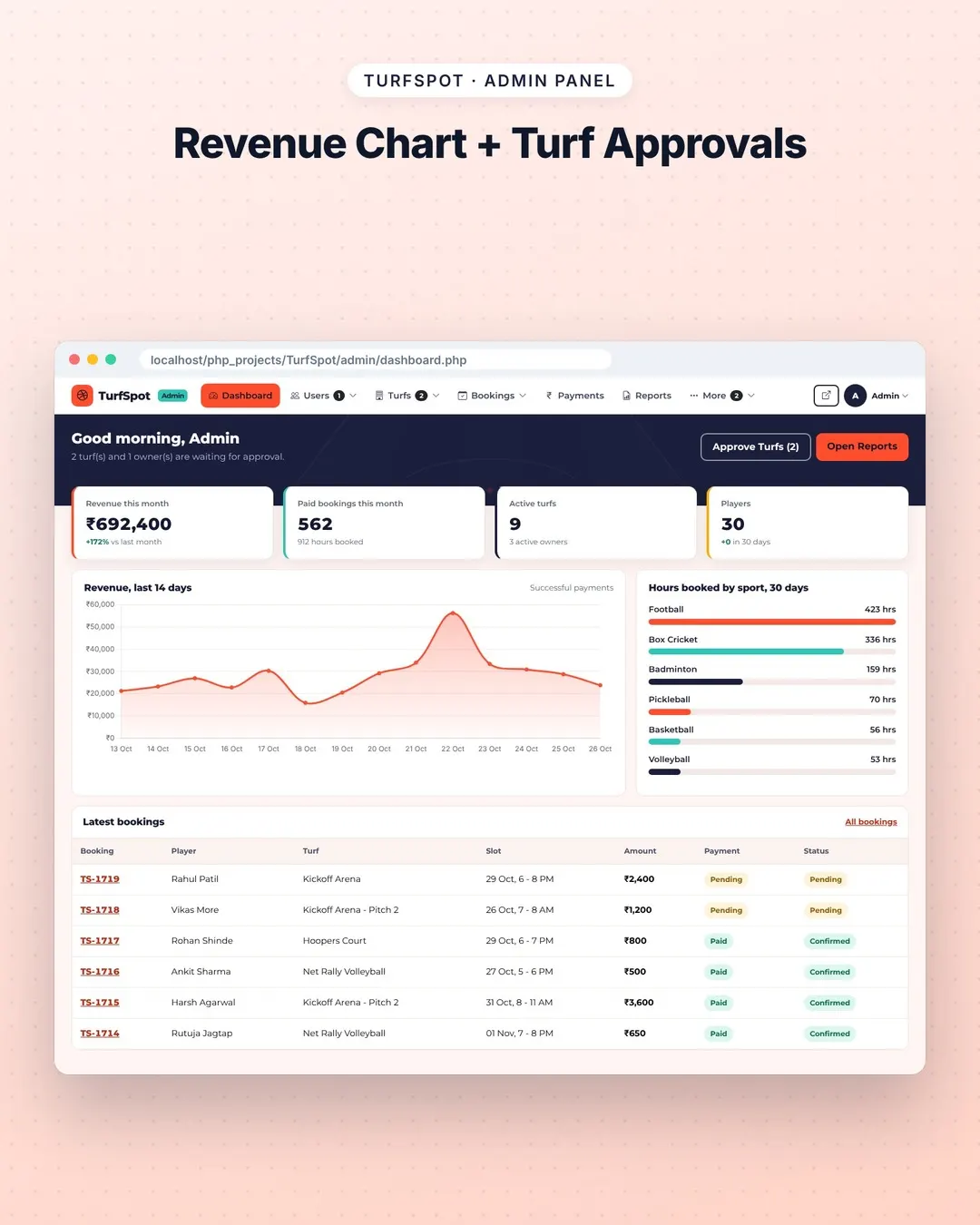Image resolution: width=980 pixels, height=1225 pixels.
Task: Open the Turfs menu
Action: click(x=407, y=396)
